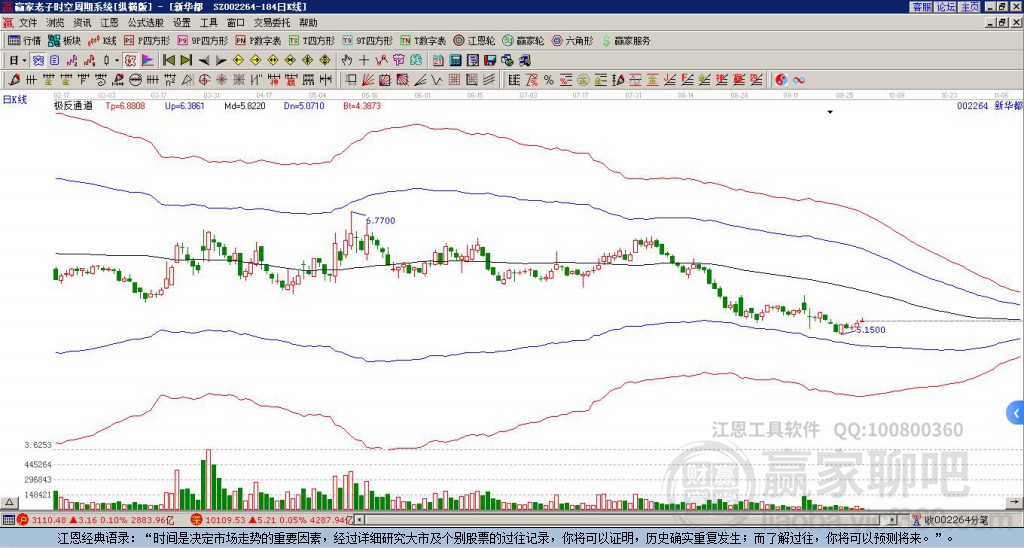Select the Gann fan lines tool
The image size is (1024, 548).
click(x=367, y=80)
